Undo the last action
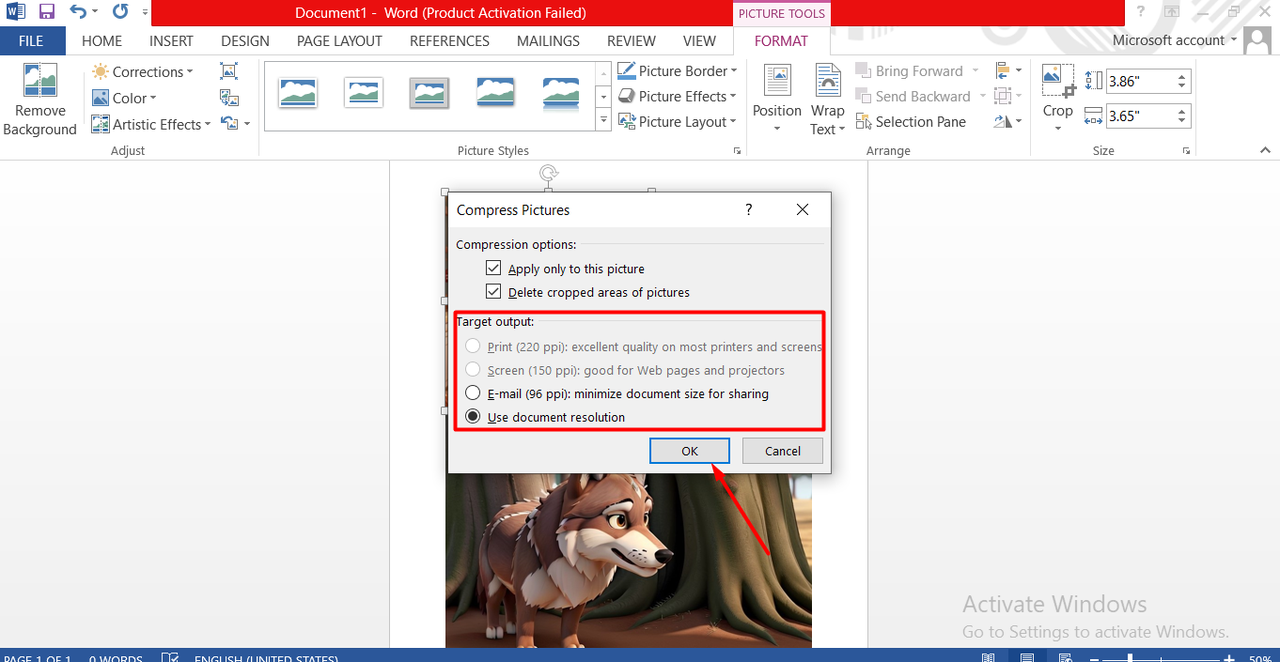Image resolution: width=1280 pixels, height=662 pixels. 78,13
